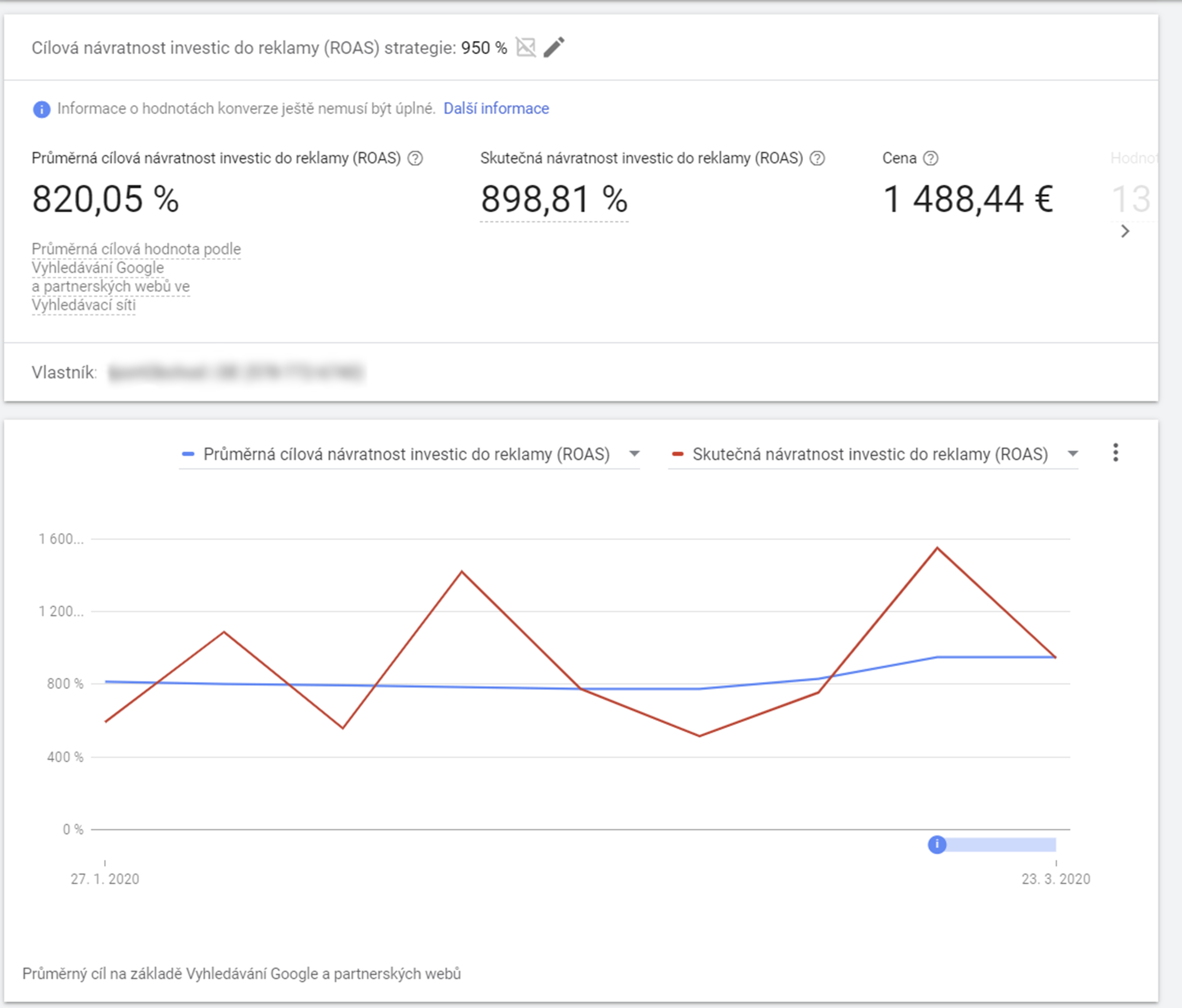Image resolution: width=1182 pixels, height=1008 pixels.
Task: Click the 0 % axis label
Action: click(x=73, y=830)
